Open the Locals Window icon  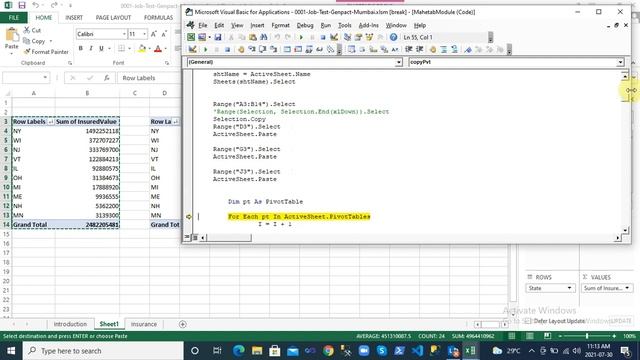point(287,49)
